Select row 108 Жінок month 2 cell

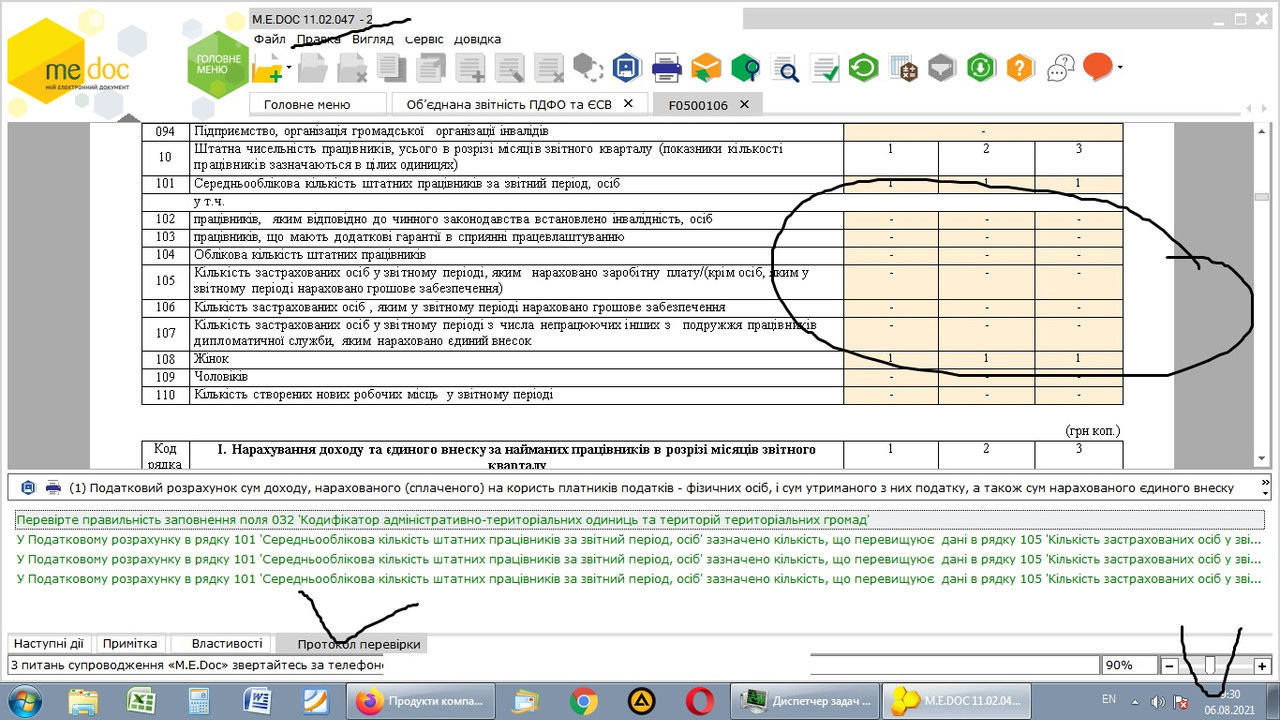986,358
